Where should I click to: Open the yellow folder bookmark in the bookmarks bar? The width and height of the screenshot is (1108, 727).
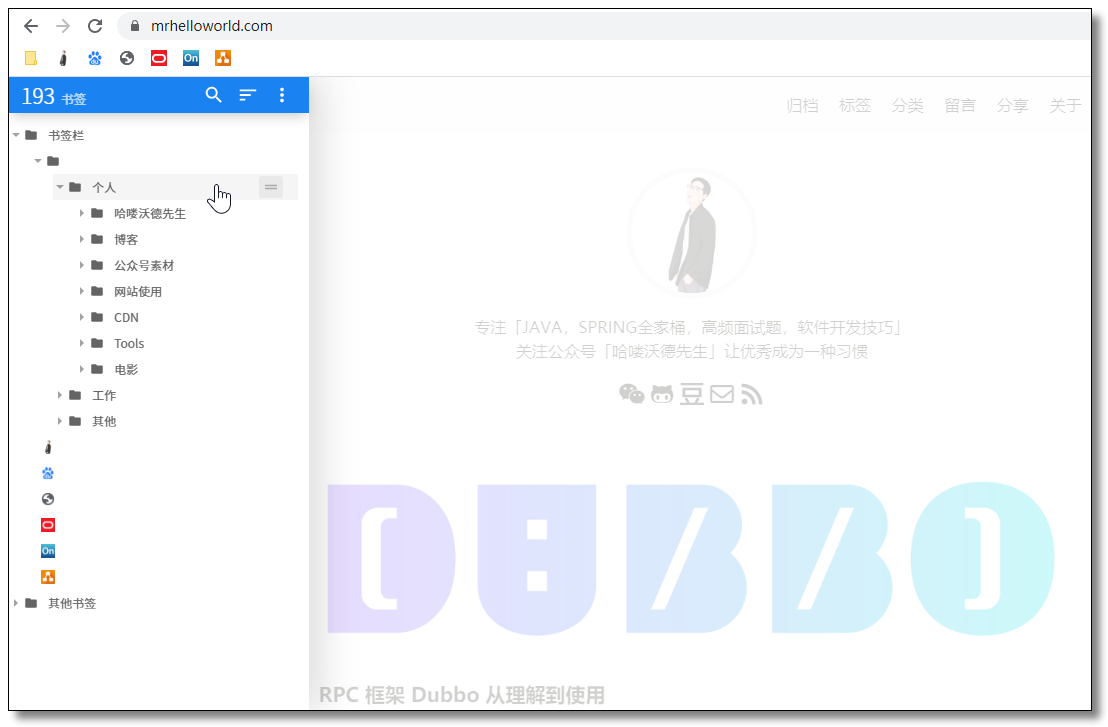pos(31,58)
